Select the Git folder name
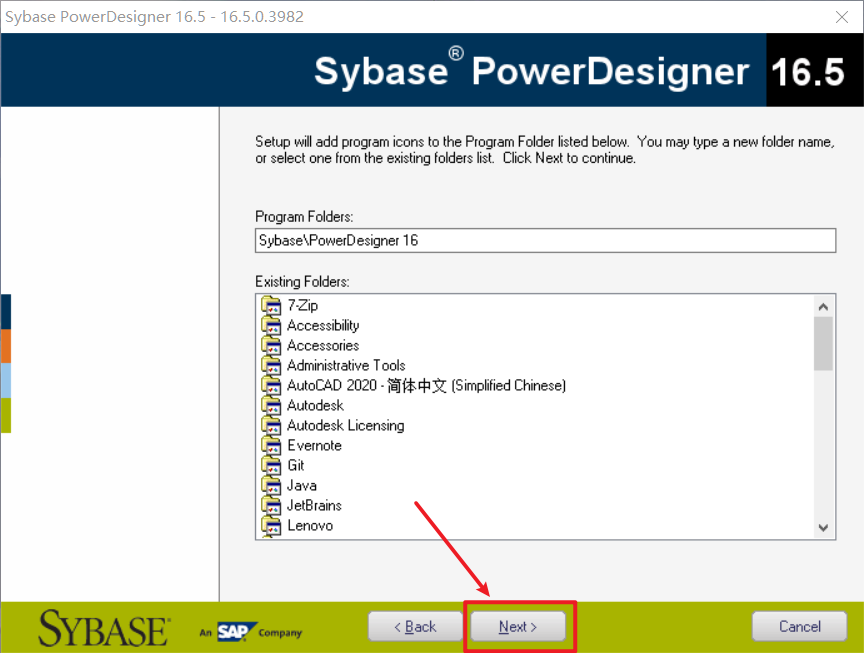 296,466
